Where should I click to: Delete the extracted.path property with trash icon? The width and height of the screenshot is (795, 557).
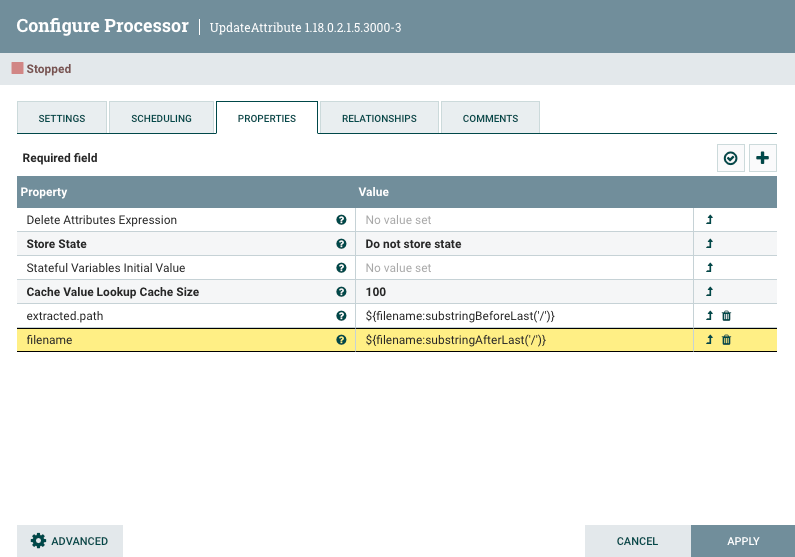(727, 316)
